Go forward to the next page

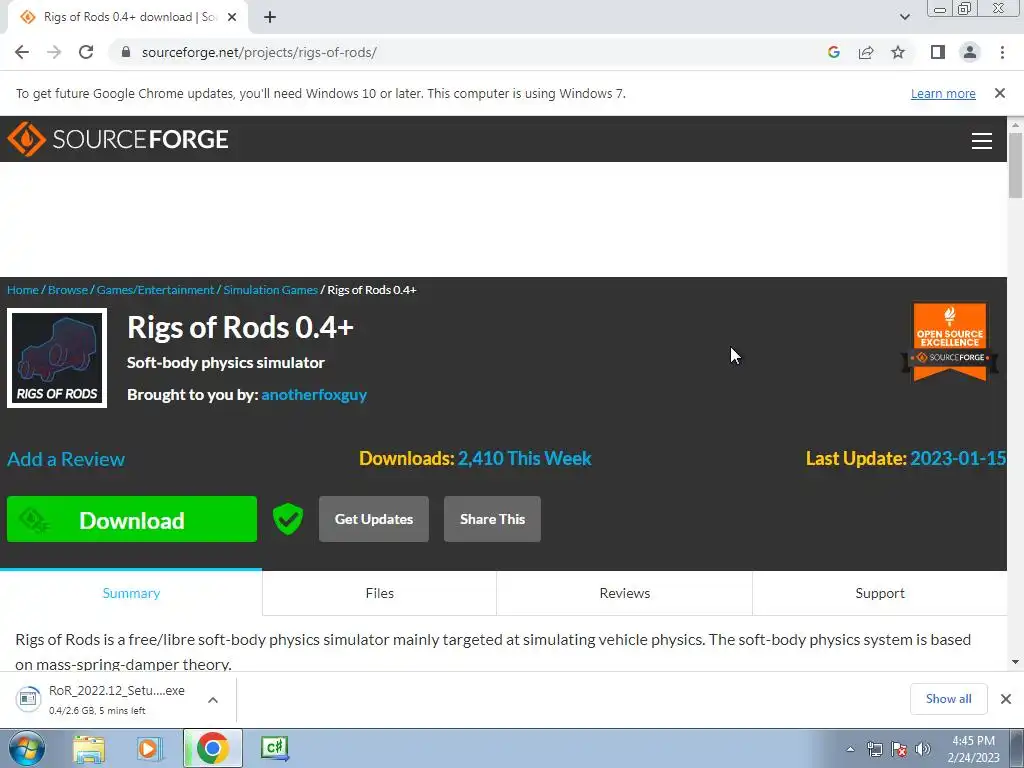tap(54, 52)
